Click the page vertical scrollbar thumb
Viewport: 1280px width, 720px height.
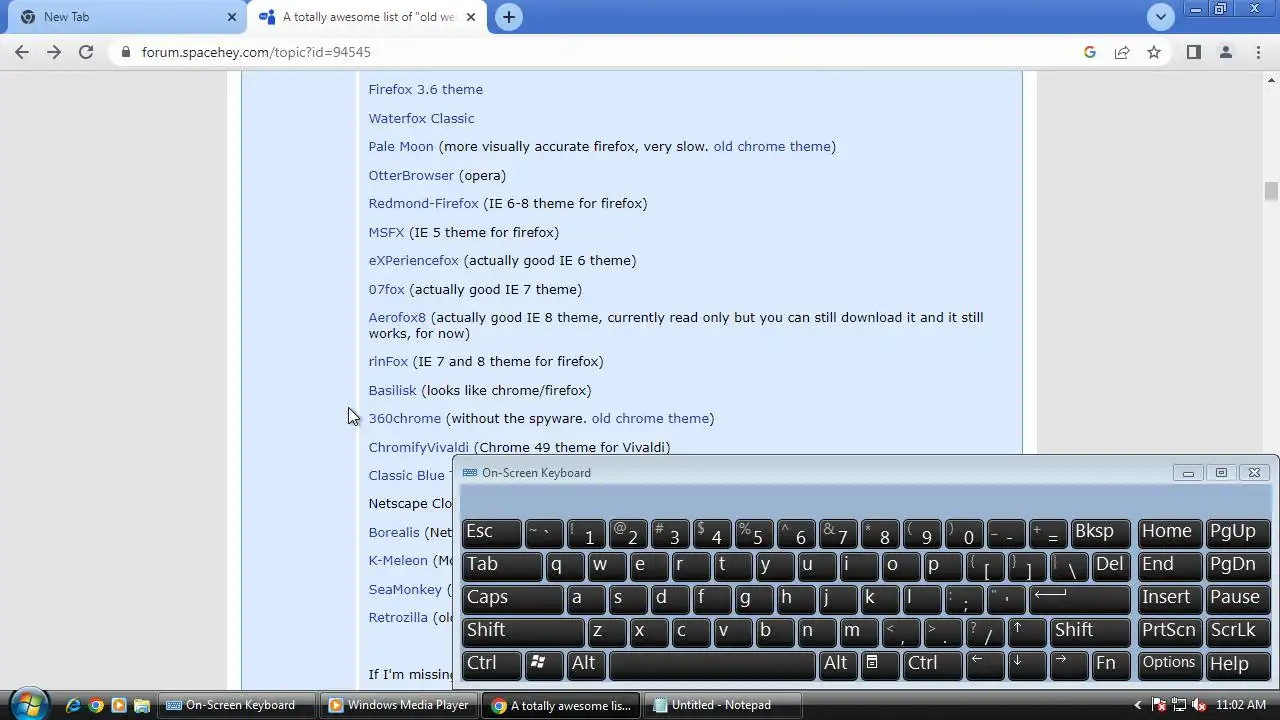pos(1271,191)
